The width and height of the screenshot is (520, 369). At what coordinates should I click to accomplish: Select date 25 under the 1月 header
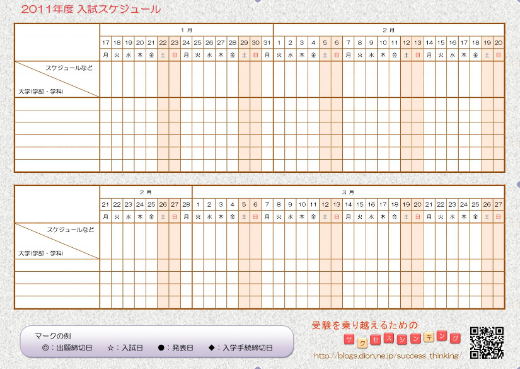[x=198, y=42]
